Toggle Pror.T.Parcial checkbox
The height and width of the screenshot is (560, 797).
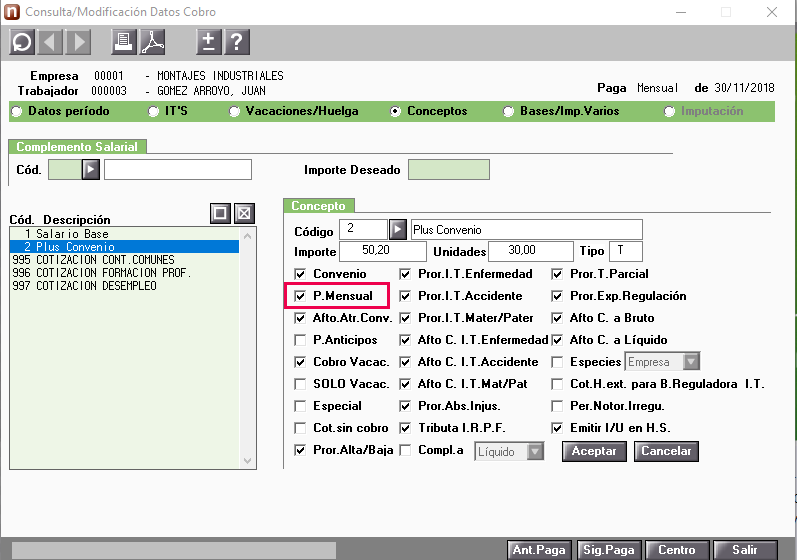[557, 274]
